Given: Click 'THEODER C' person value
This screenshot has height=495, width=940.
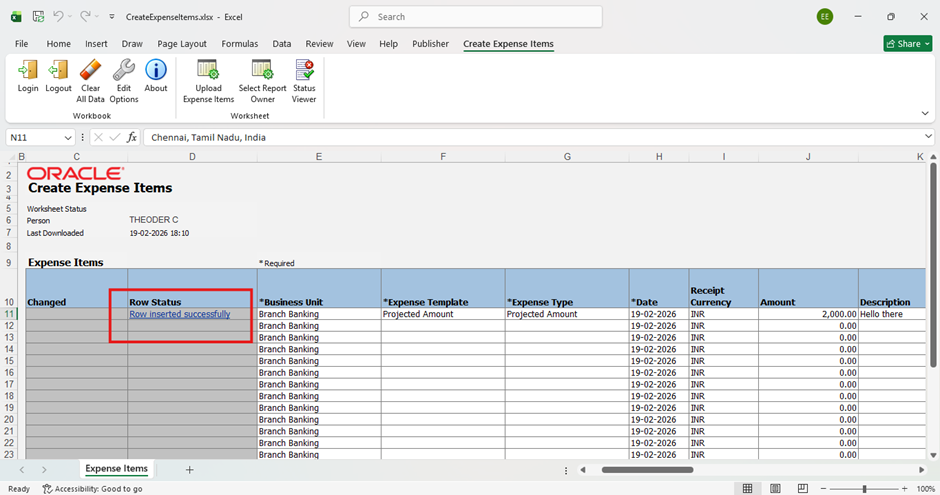Looking at the screenshot, I should pos(153,220).
